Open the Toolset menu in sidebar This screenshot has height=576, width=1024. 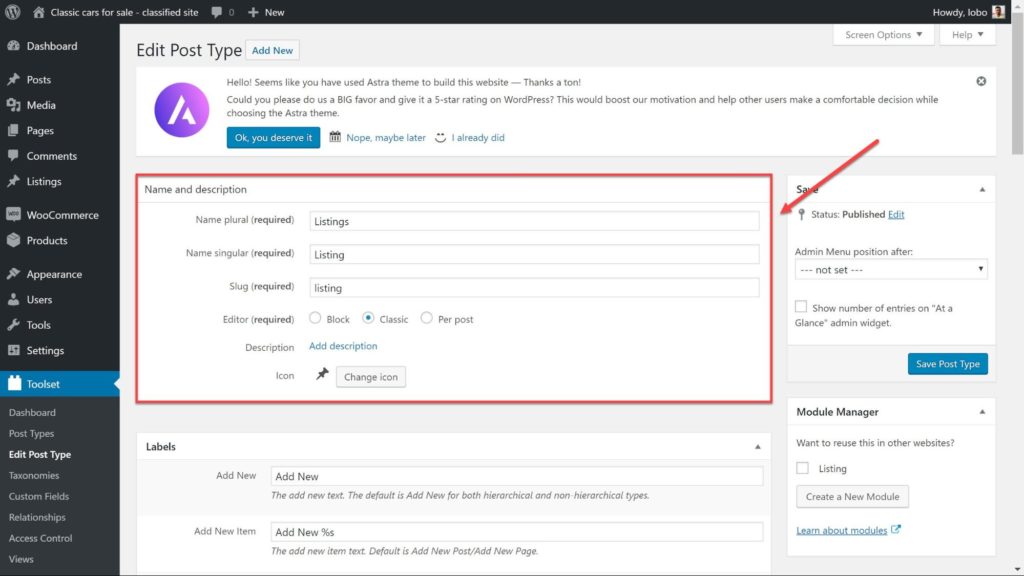click(x=44, y=383)
